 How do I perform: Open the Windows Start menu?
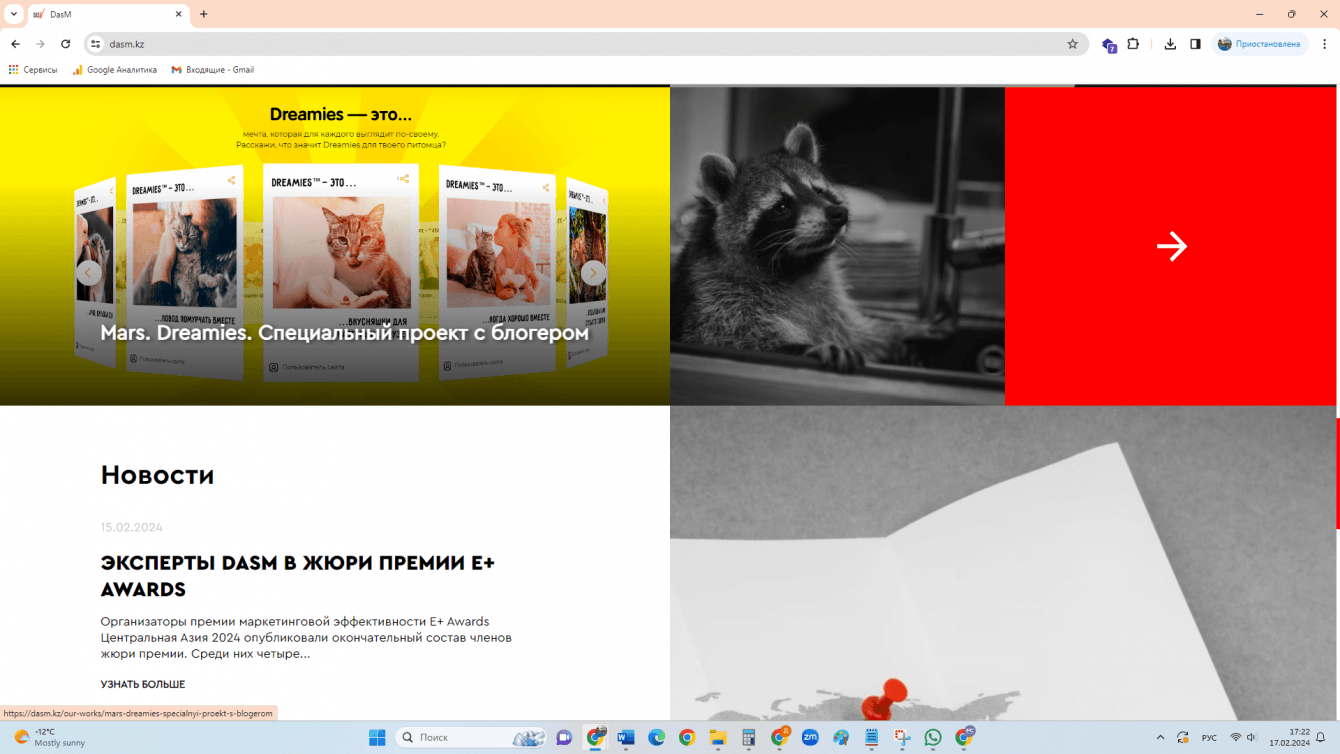click(x=377, y=738)
